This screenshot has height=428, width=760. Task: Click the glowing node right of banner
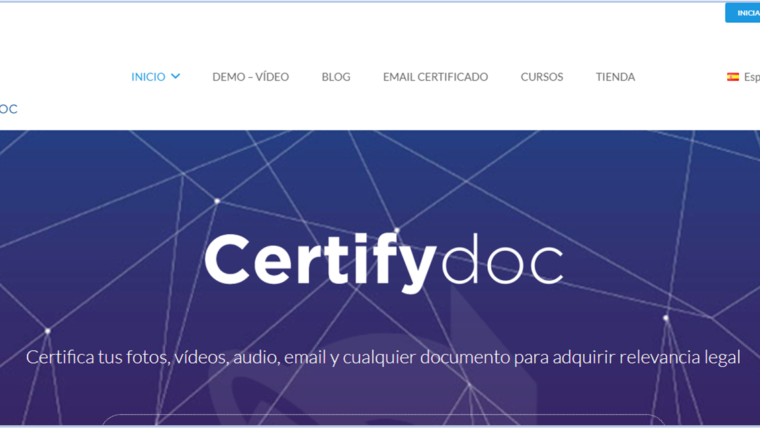(x=666, y=318)
